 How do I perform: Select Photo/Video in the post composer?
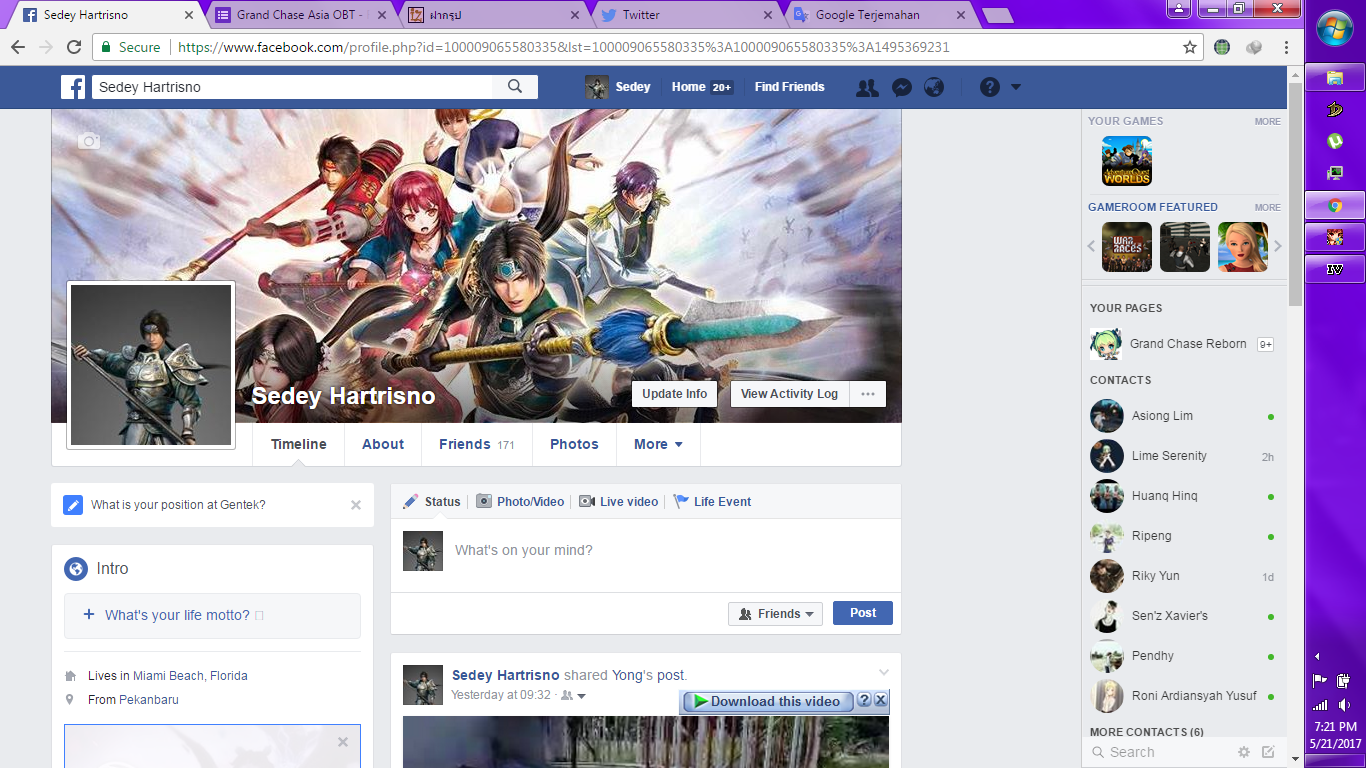[520, 502]
